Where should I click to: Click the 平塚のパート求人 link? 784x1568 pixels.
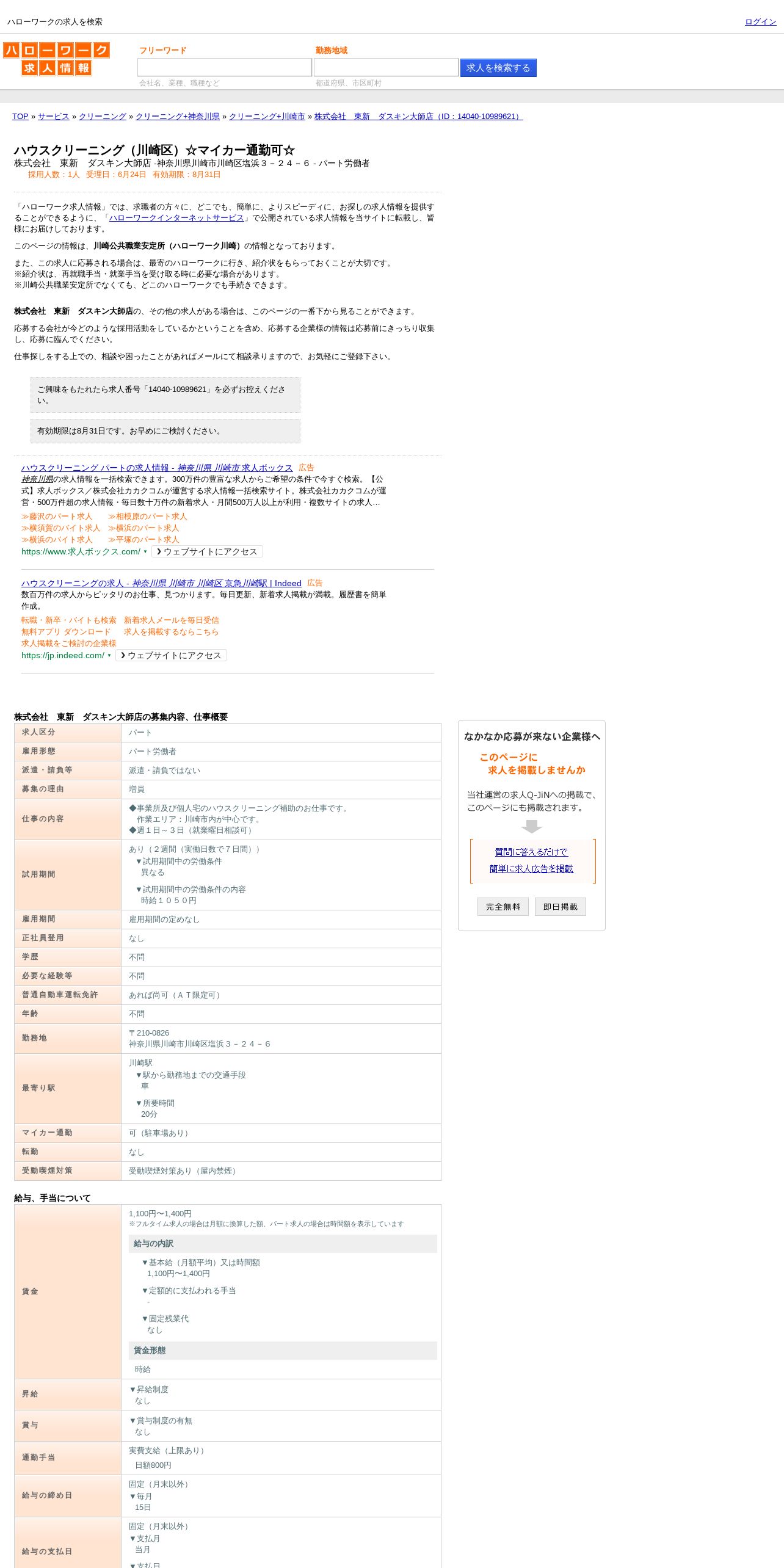click(143, 540)
